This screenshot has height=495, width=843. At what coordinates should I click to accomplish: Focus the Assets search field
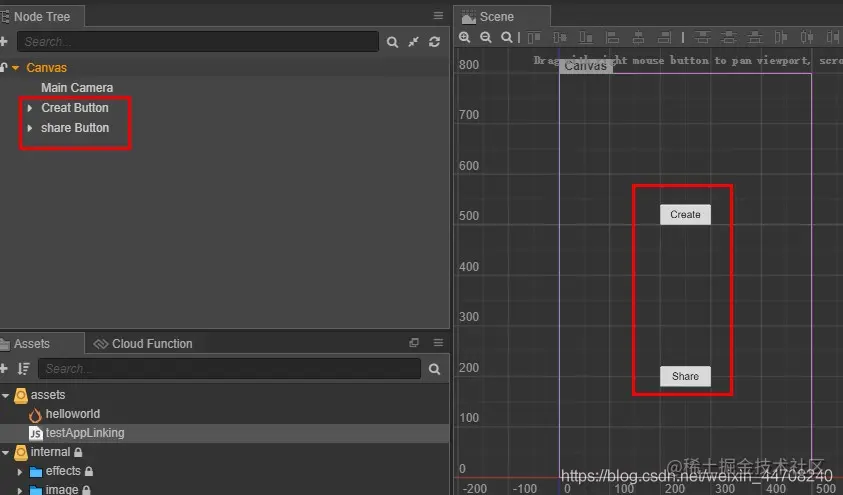coord(230,369)
